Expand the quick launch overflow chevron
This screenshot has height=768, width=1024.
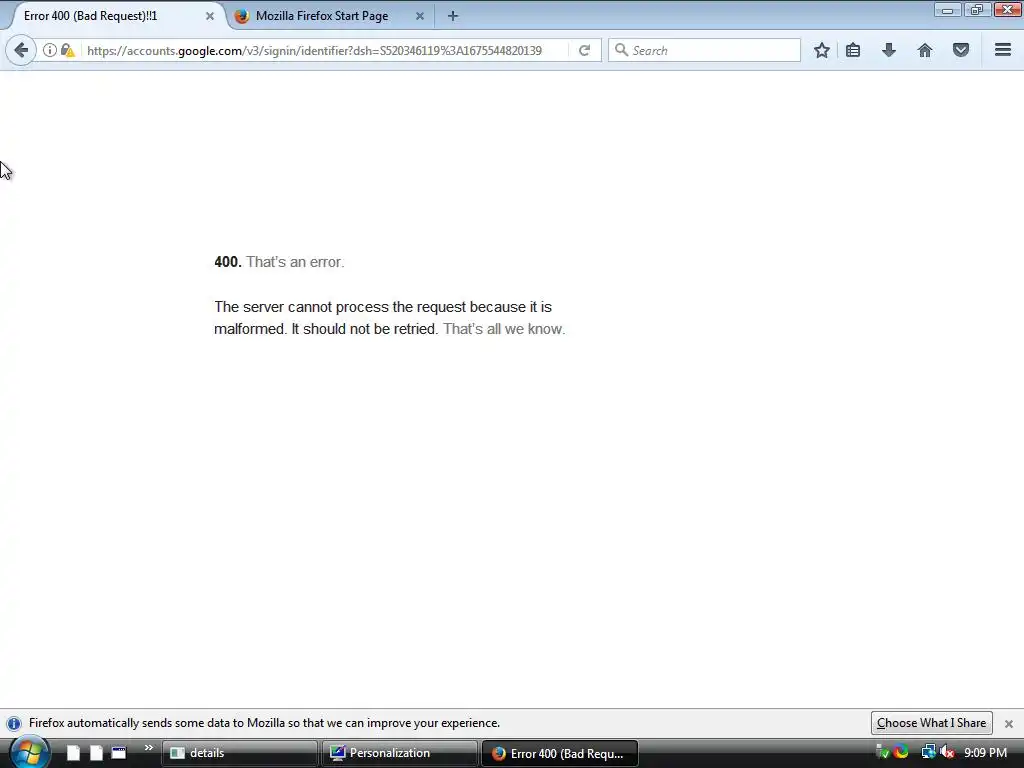[x=149, y=748]
